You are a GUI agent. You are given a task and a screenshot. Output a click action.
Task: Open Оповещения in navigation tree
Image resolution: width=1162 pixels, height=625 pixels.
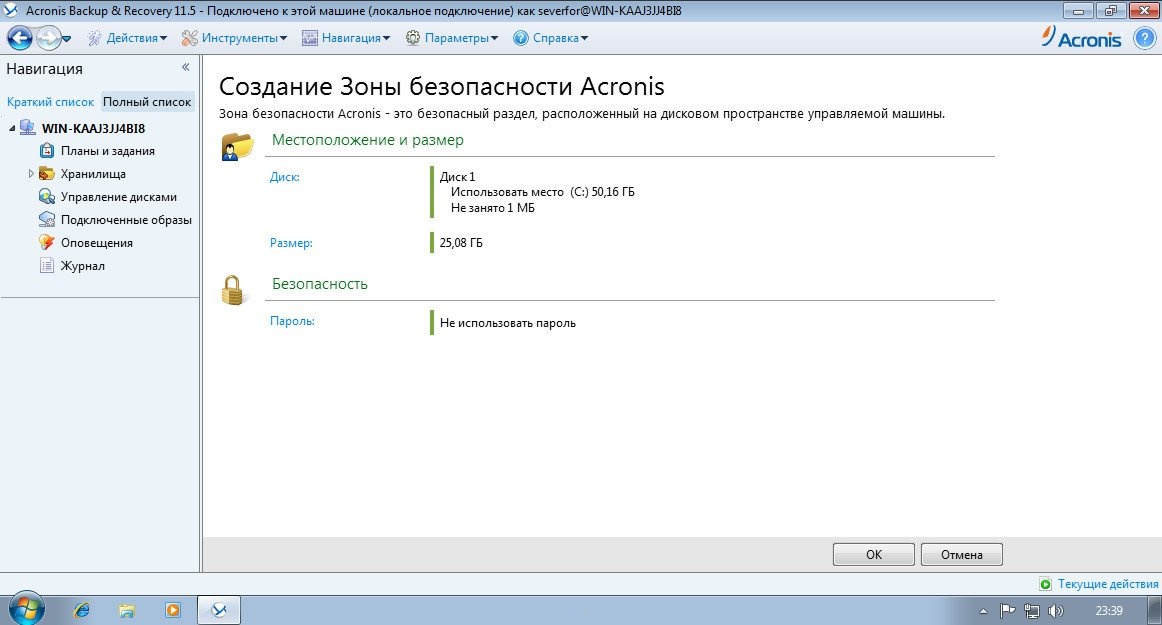(96, 242)
